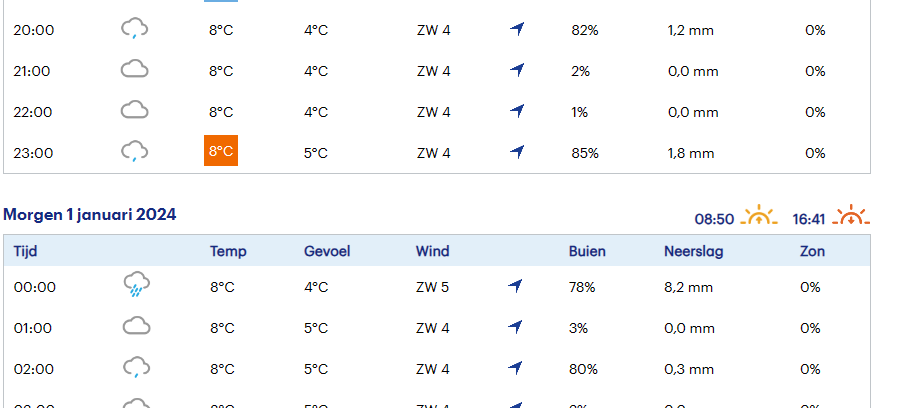Select the orange highlighted 8°C temperature cell
This screenshot has width=897, height=408.
pos(221,150)
